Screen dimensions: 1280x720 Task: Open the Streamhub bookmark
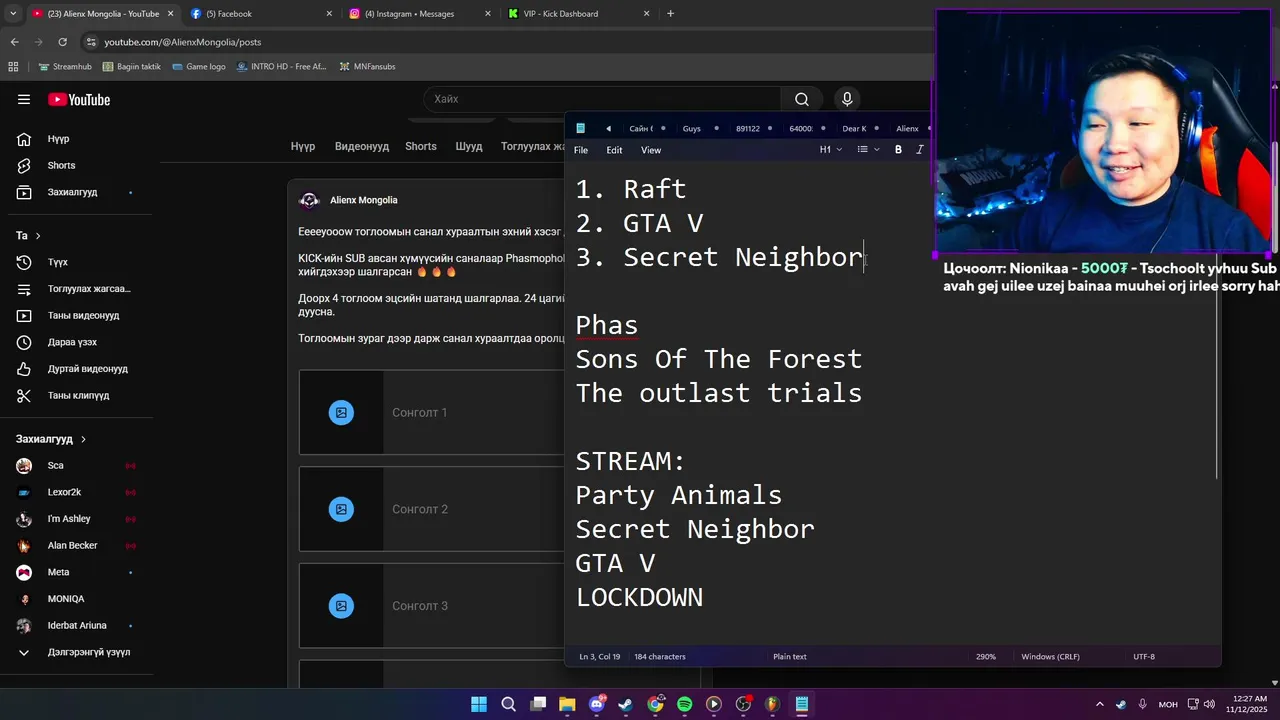click(x=65, y=66)
